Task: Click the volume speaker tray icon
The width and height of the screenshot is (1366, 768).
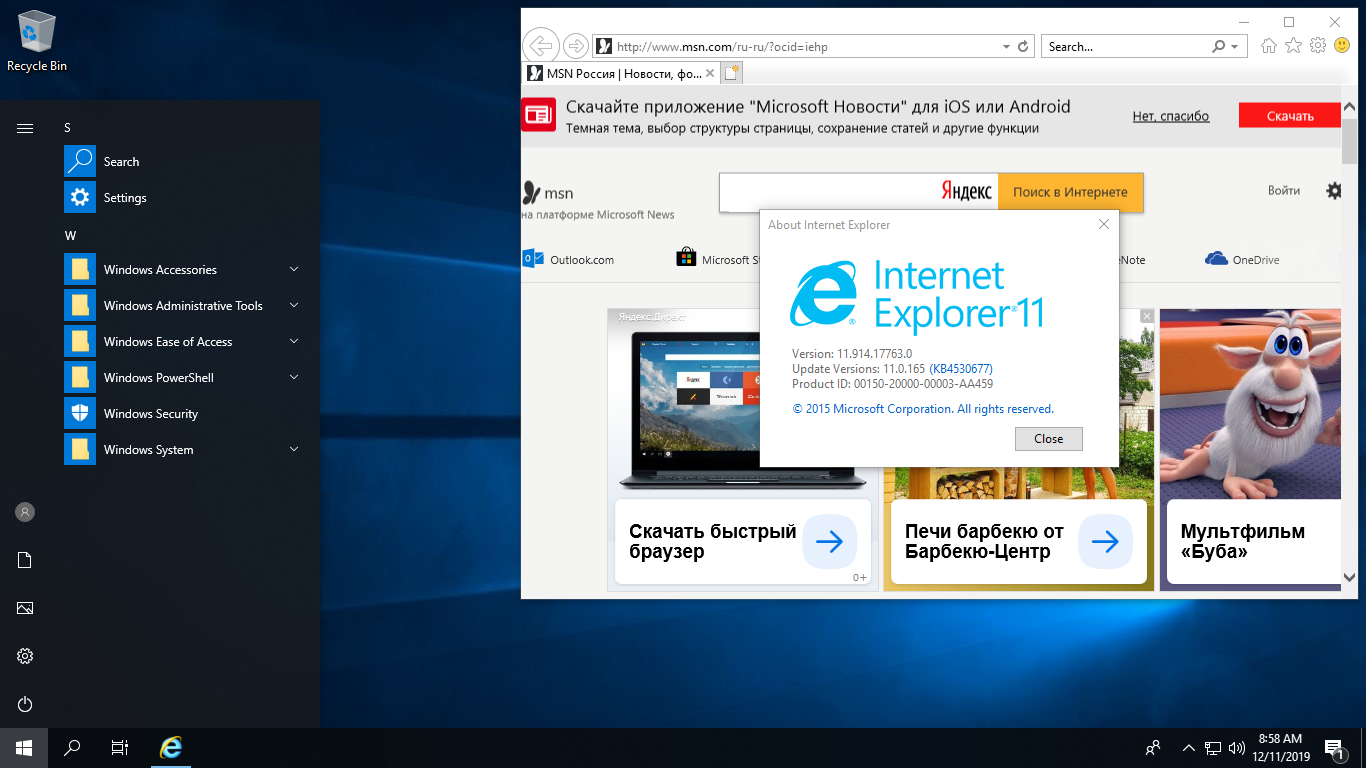Action: [x=1236, y=747]
